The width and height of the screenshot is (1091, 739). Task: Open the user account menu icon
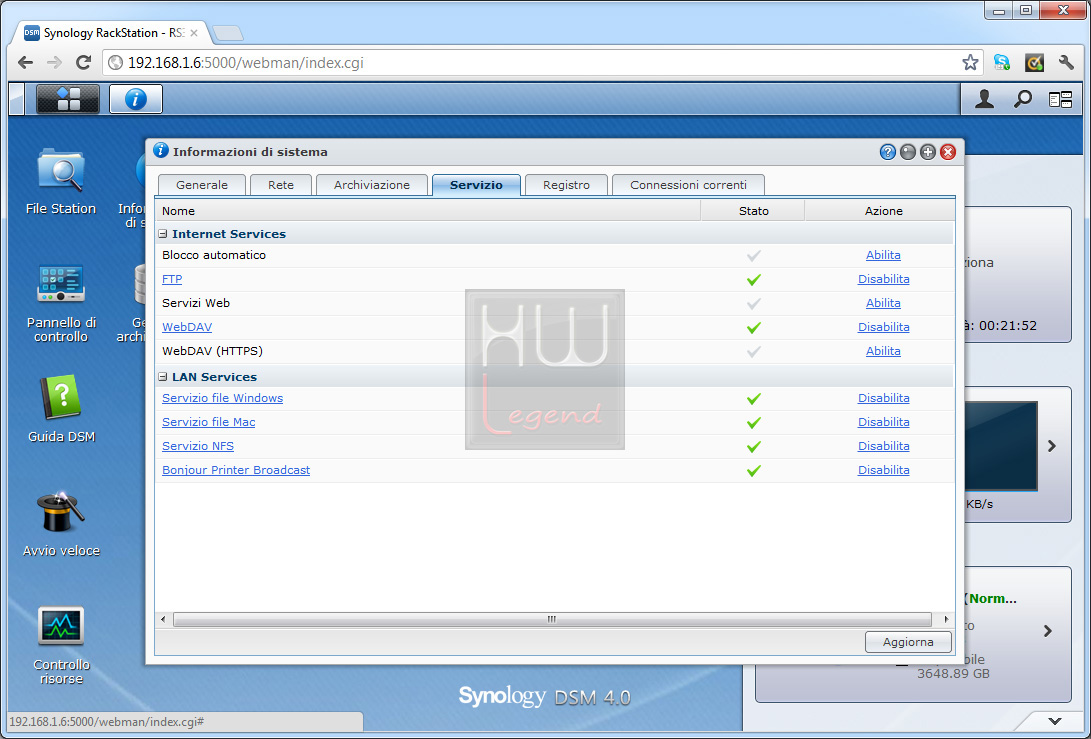(x=984, y=100)
